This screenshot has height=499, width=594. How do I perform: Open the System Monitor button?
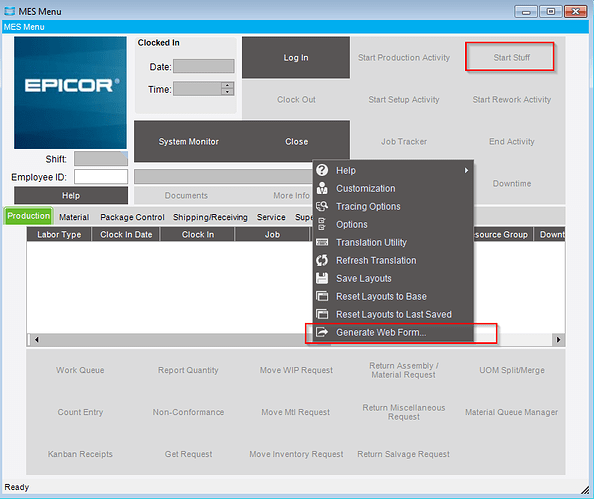coord(188,141)
